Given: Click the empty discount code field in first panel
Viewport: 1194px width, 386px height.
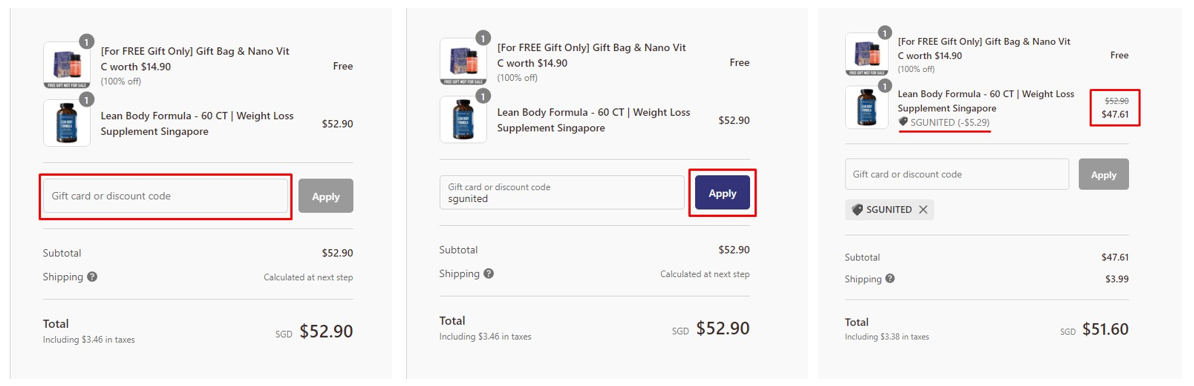Looking at the screenshot, I should tap(165, 196).
